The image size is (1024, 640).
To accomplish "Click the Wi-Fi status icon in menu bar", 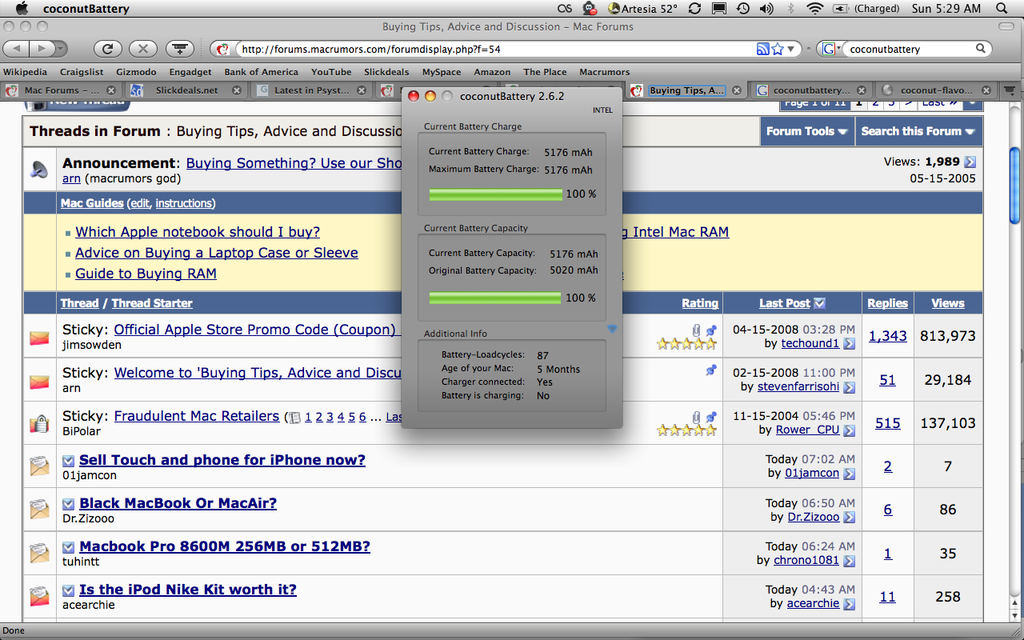I will (814, 8).
